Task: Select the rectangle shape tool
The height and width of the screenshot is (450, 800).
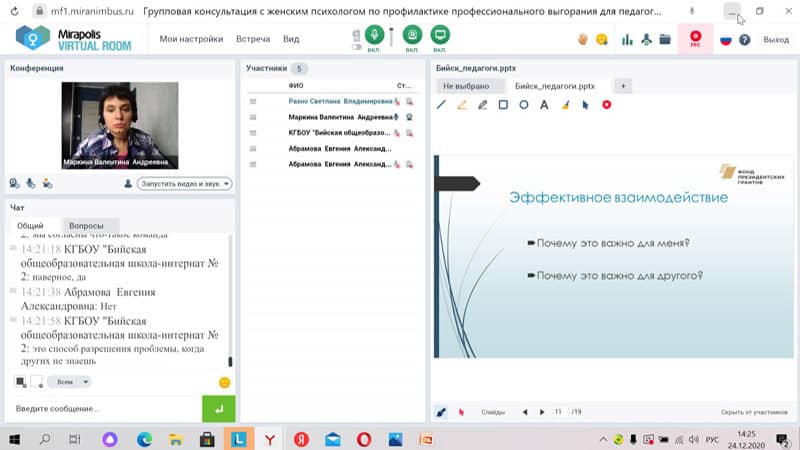Action: click(x=503, y=105)
